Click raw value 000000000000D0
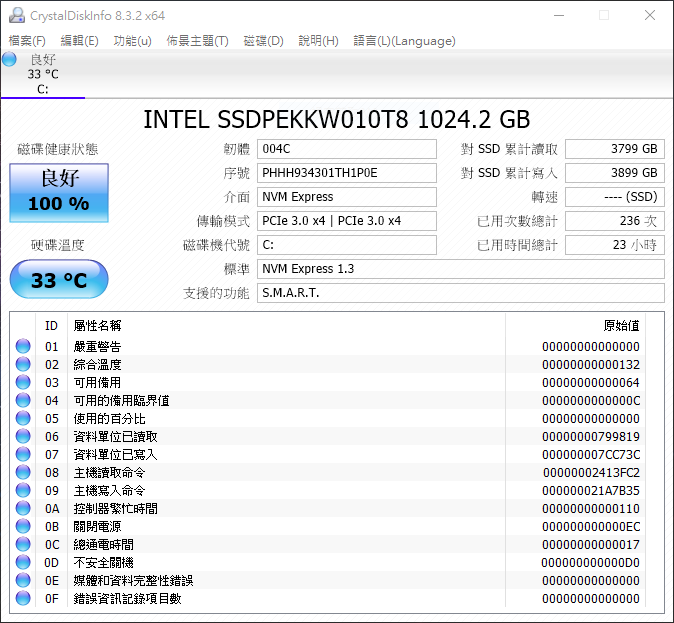 (x=591, y=563)
